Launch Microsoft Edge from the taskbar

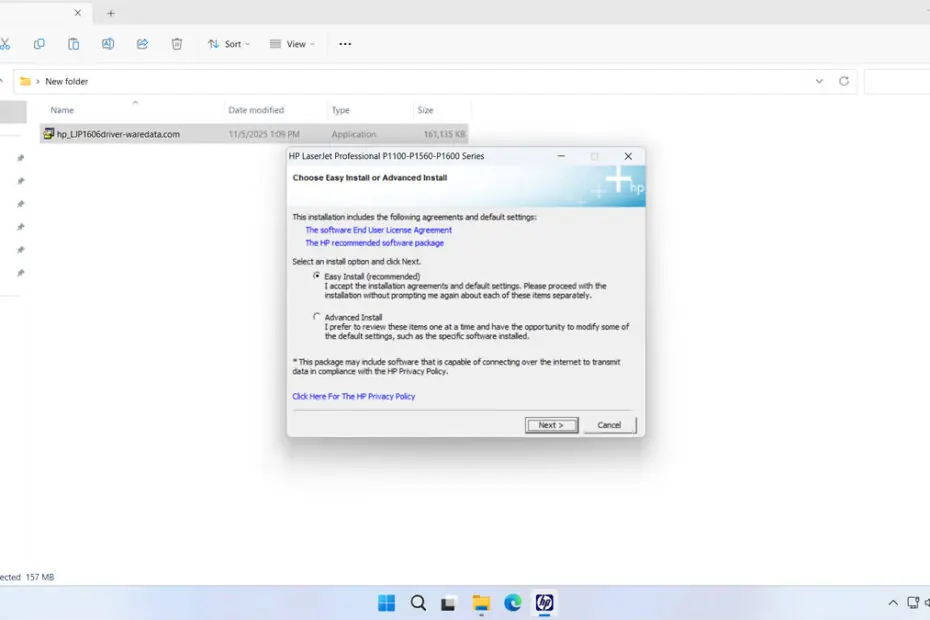(x=512, y=603)
